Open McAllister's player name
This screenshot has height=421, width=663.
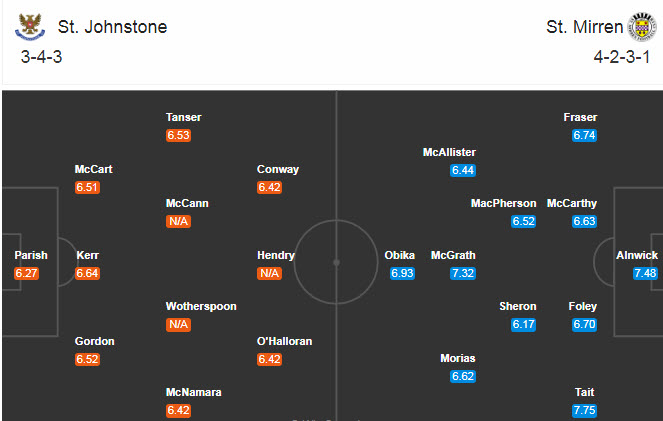point(450,152)
